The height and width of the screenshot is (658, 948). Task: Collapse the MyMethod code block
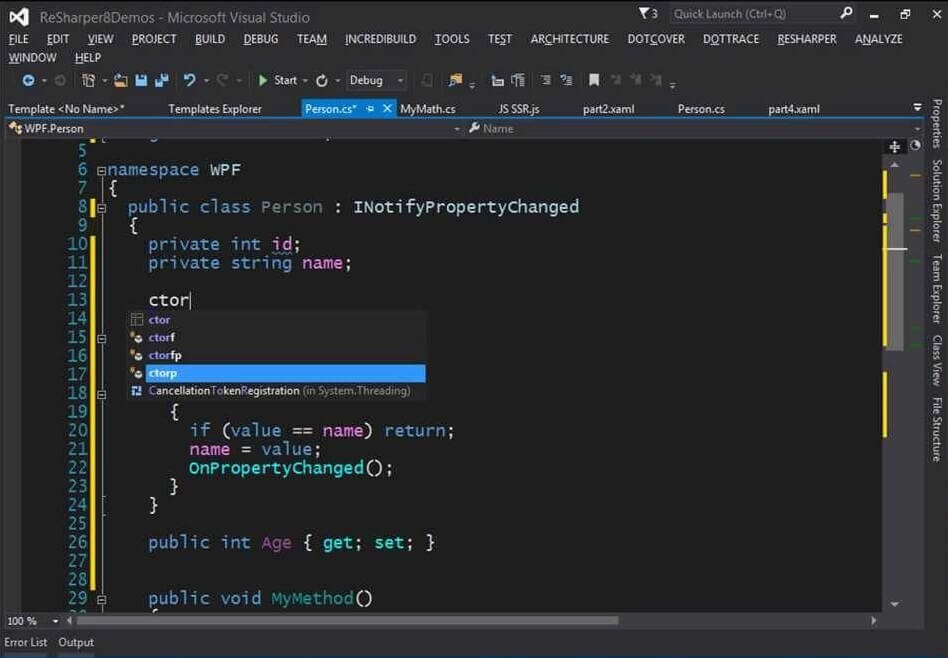102,599
